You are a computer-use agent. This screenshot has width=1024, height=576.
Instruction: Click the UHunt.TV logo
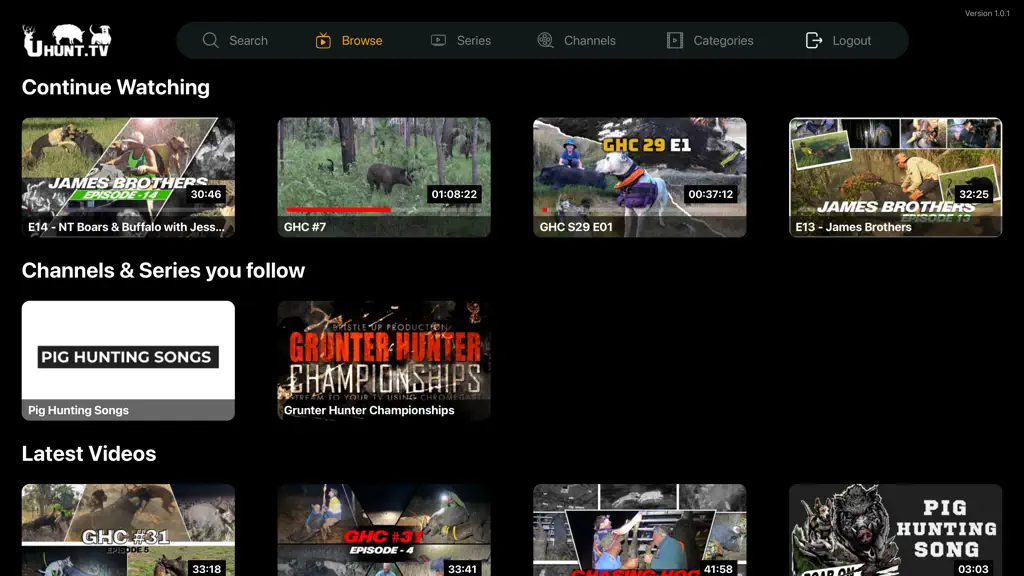click(x=67, y=40)
